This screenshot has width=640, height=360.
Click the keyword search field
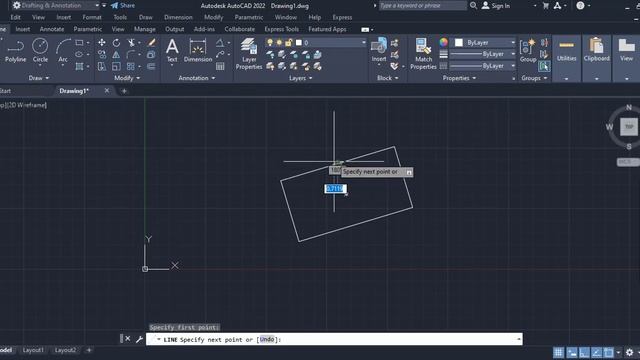tap(422, 6)
